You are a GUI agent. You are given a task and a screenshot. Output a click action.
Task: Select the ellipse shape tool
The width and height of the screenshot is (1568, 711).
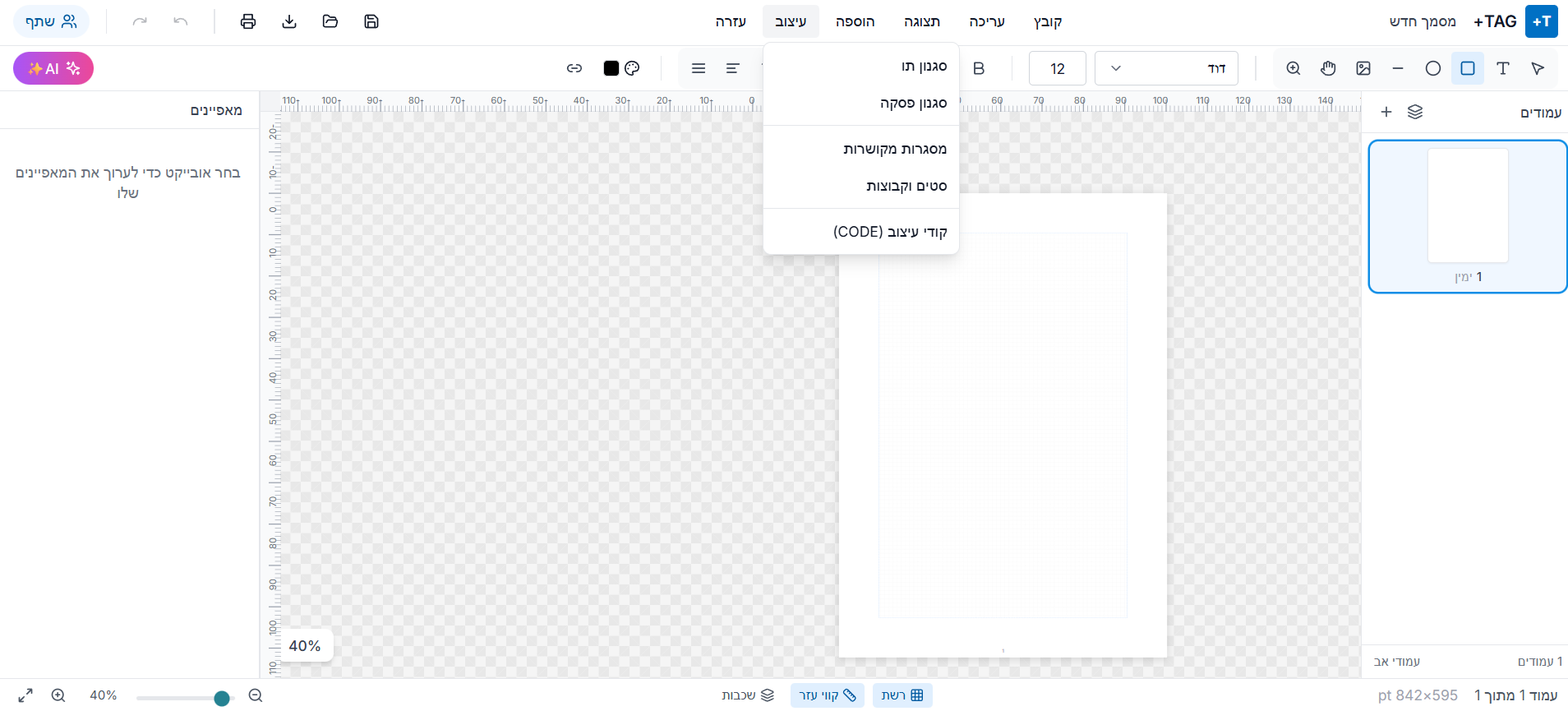point(1433,68)
